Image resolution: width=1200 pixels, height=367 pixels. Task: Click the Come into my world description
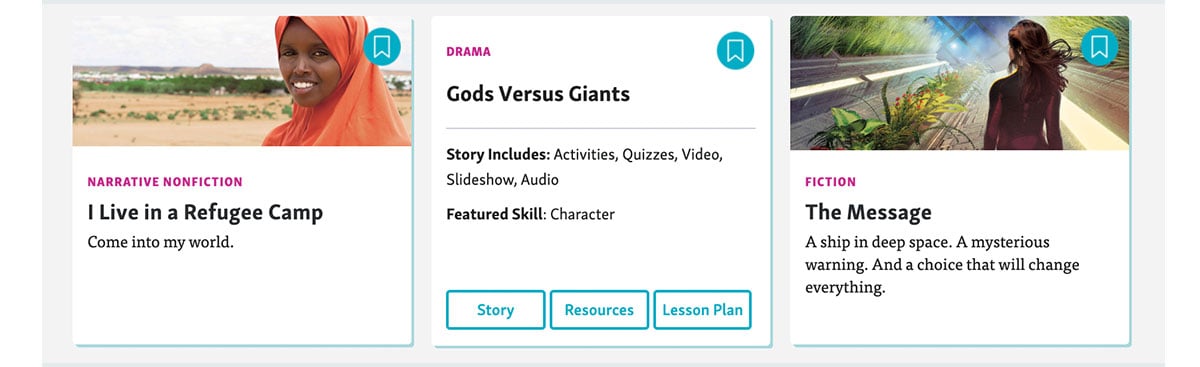click(160, 241)
